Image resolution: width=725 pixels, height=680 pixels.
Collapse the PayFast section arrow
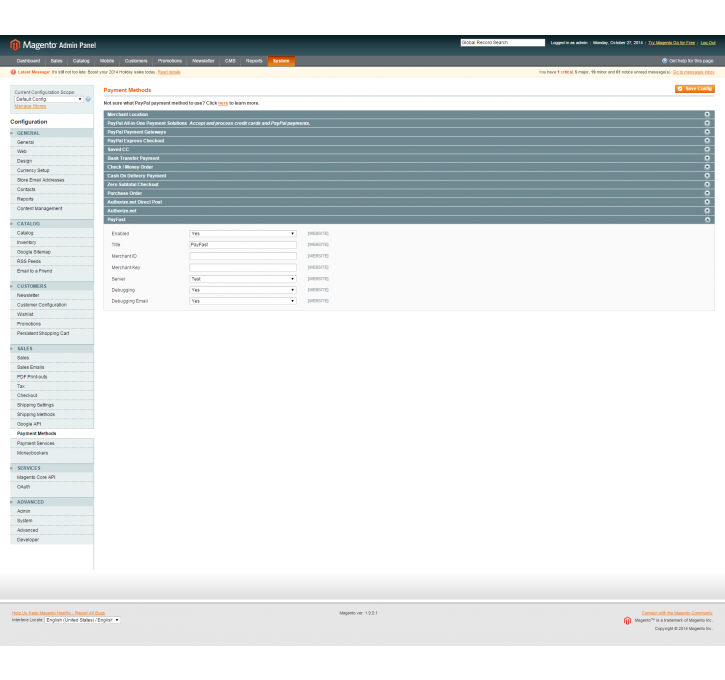coord(707,220)
